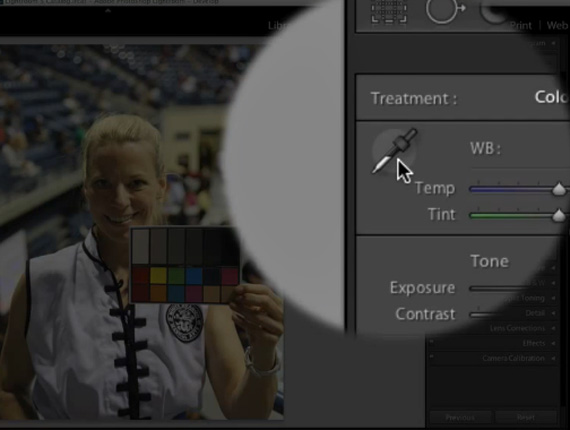The height and width of the screenshot is (430, 570).
Task: Expand the Detail panel
Action: [553, 313]
